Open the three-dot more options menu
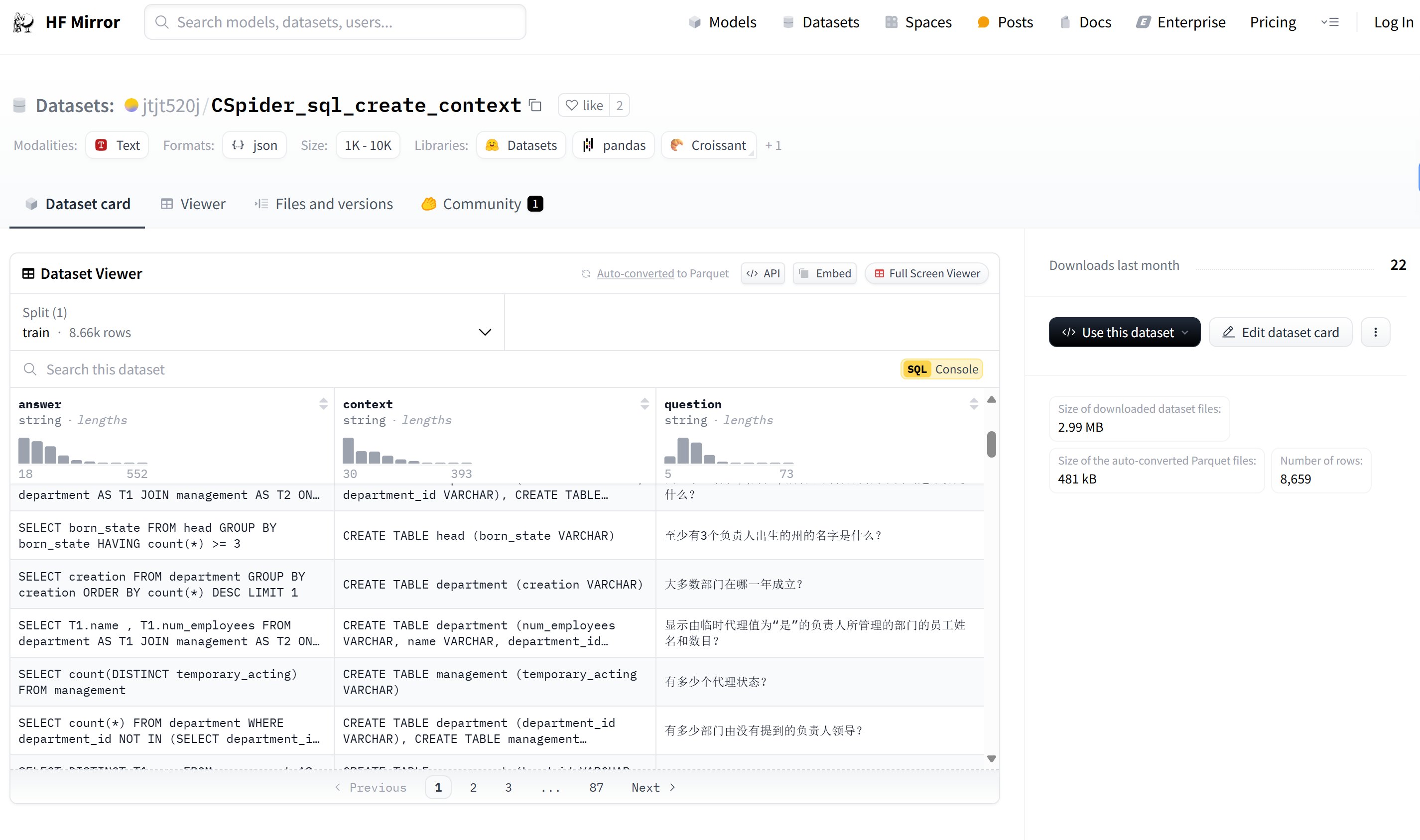Image resolution: width=1420 pixels, height=840 pixels. [x=1375, y=332]
